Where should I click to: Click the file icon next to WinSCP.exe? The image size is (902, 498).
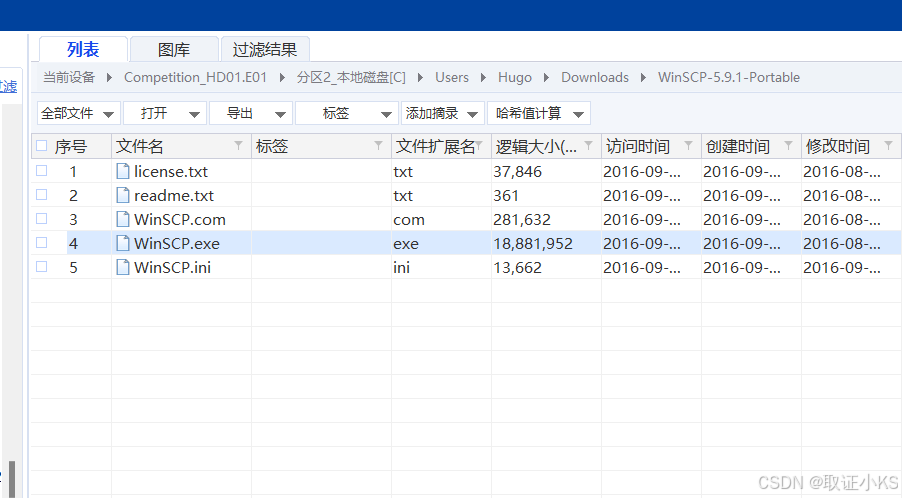[x=123, y=243]
